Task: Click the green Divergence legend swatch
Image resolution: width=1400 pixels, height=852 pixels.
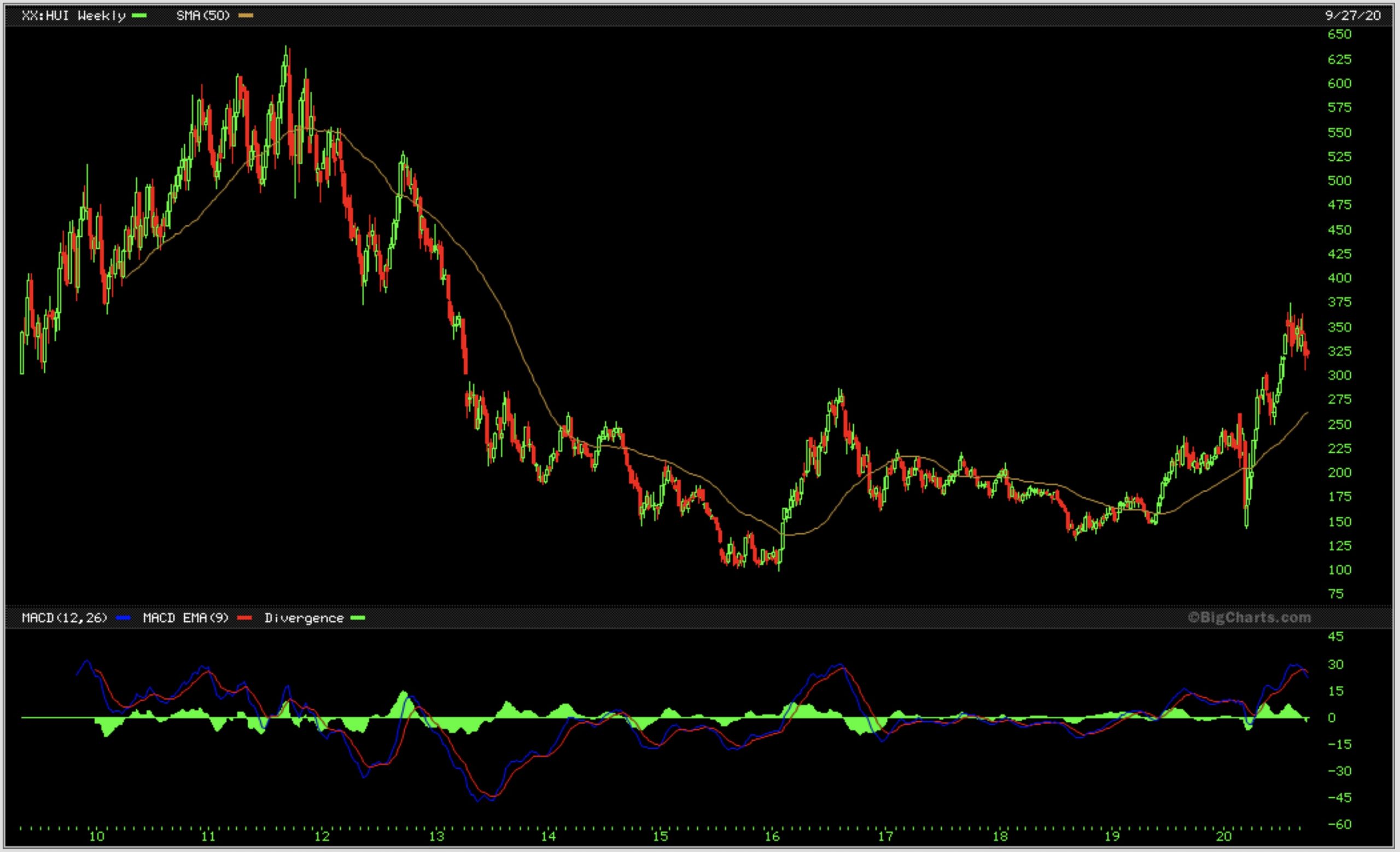Action: (358, 618)
